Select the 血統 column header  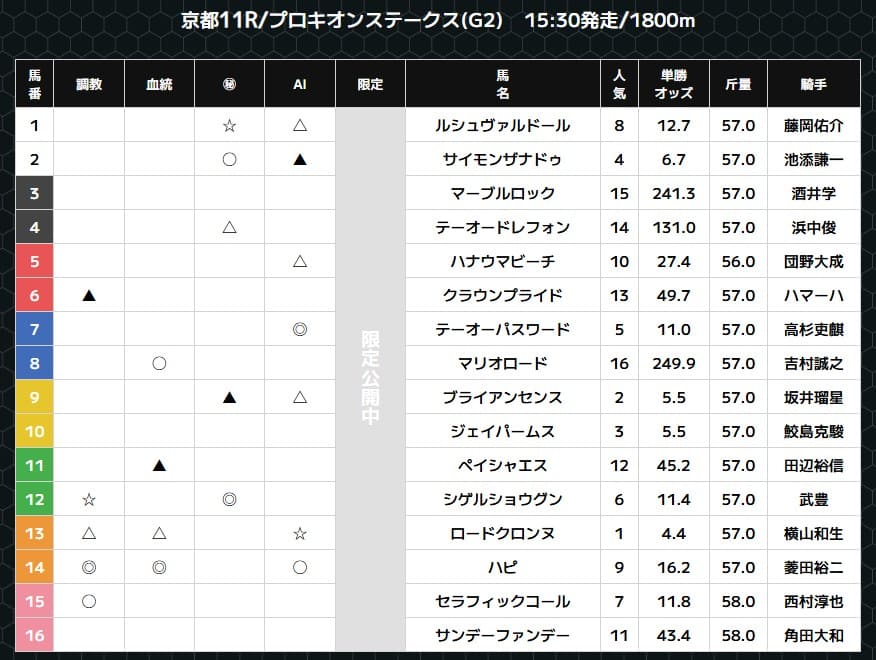click(x=159, y=85)
